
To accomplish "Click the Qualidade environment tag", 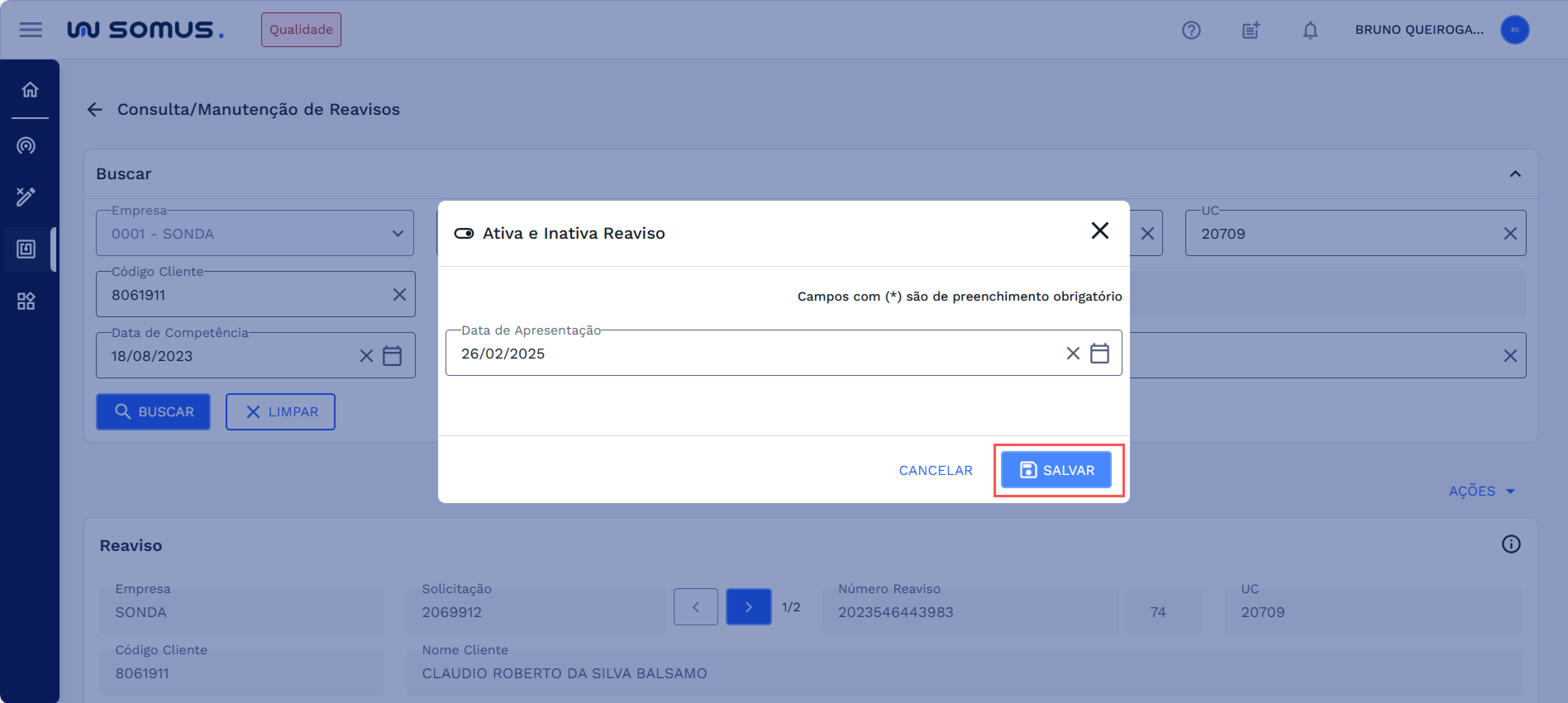I will click(x=301, y=30).
